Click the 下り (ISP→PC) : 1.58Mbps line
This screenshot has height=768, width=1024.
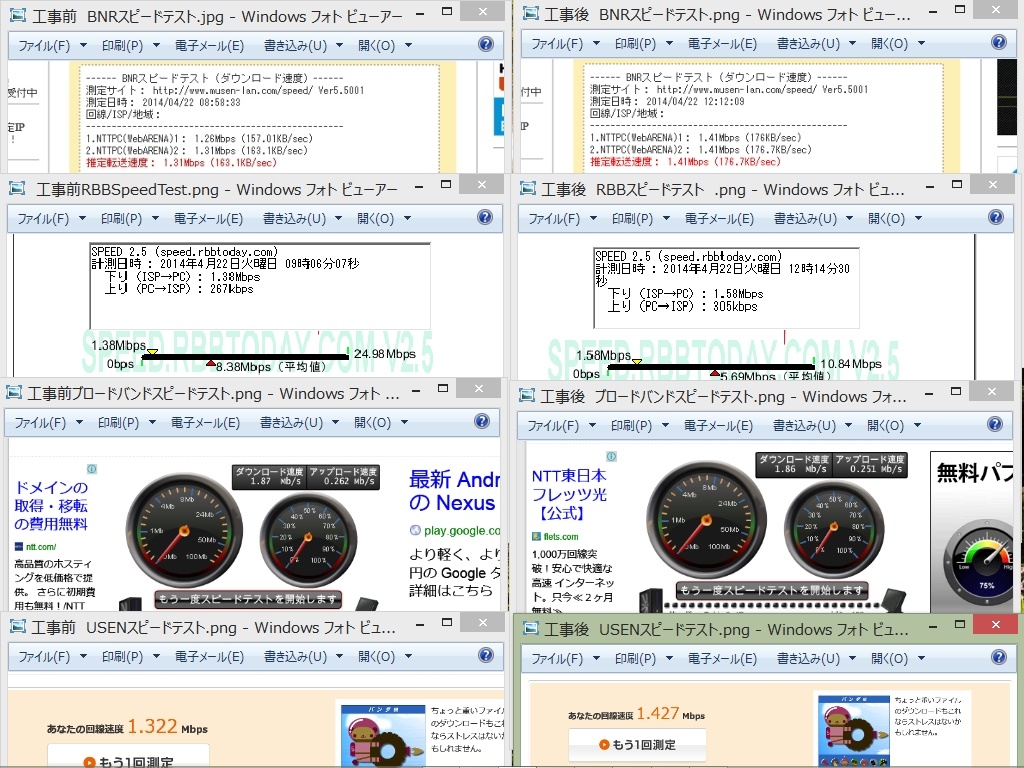[685, 294]
